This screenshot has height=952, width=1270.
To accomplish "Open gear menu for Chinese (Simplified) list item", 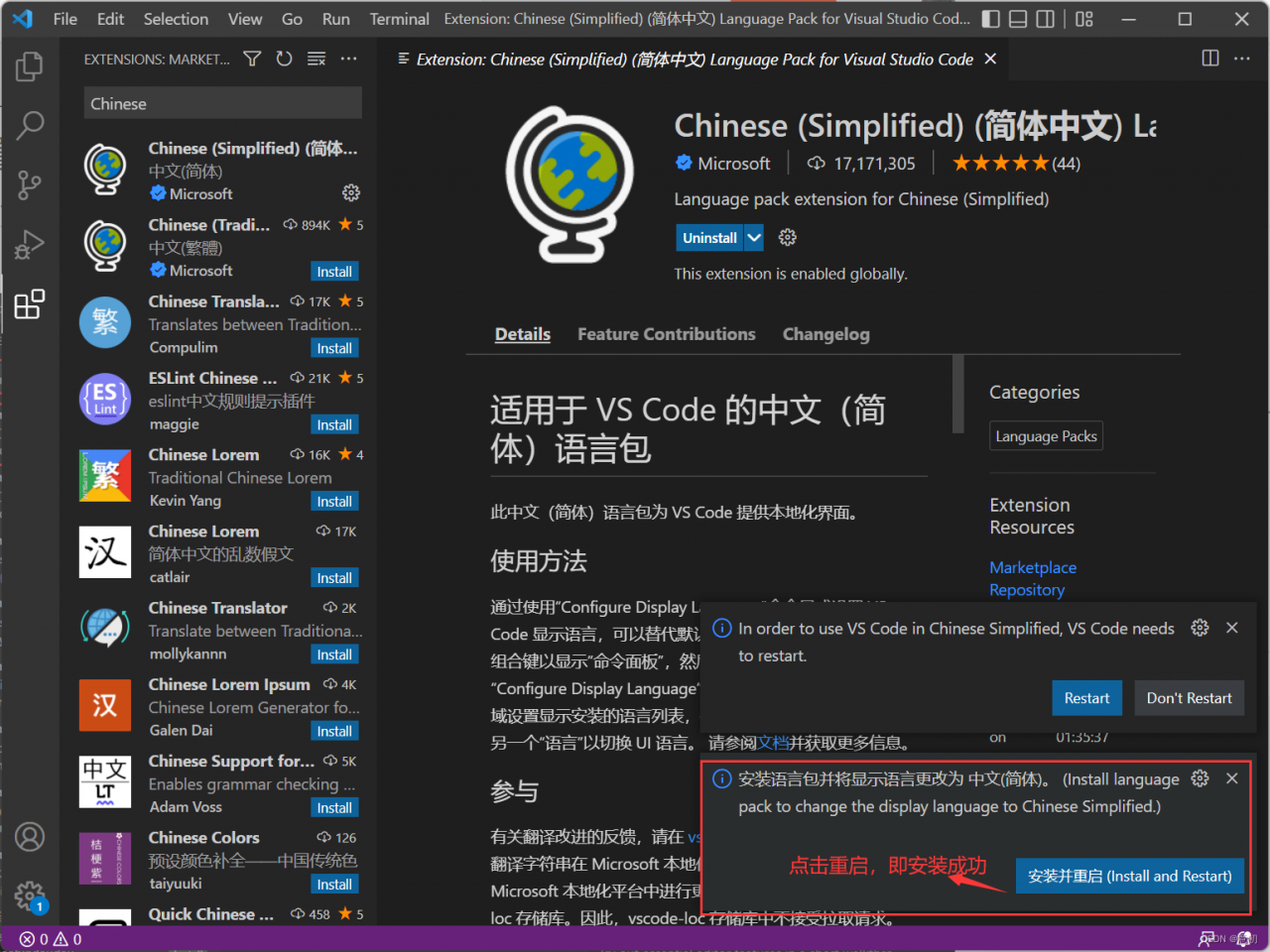I will click(351, 192).
